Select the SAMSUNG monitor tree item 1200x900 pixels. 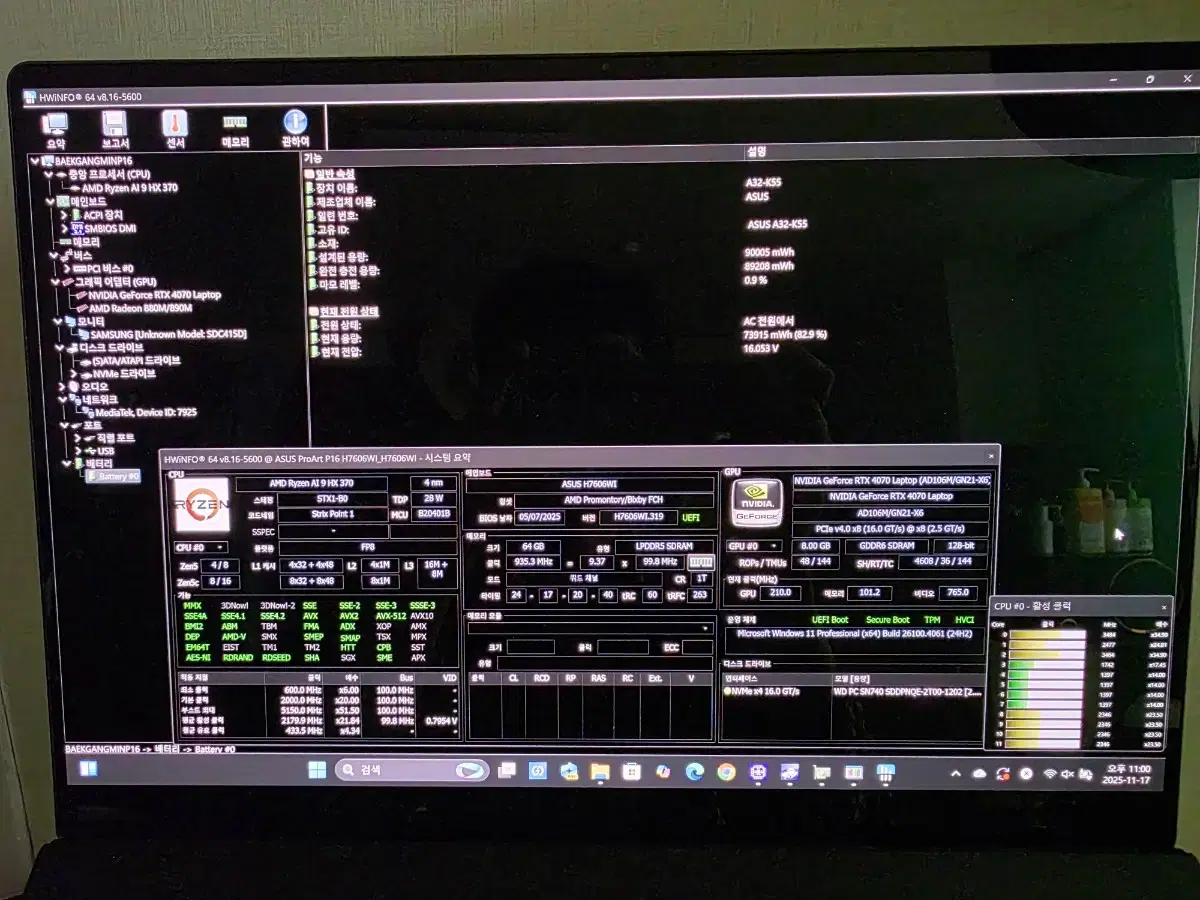tap(167, 334)
